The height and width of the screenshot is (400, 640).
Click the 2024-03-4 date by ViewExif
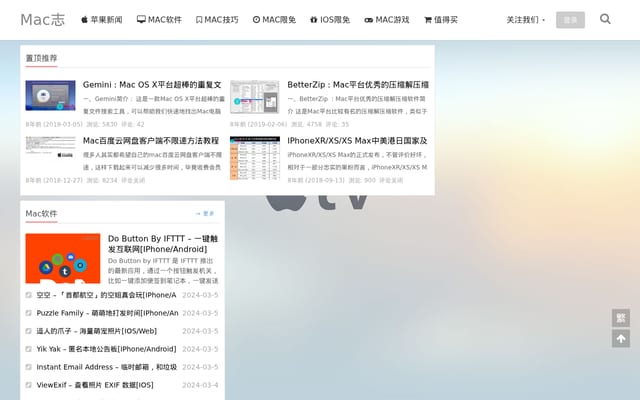200,384
